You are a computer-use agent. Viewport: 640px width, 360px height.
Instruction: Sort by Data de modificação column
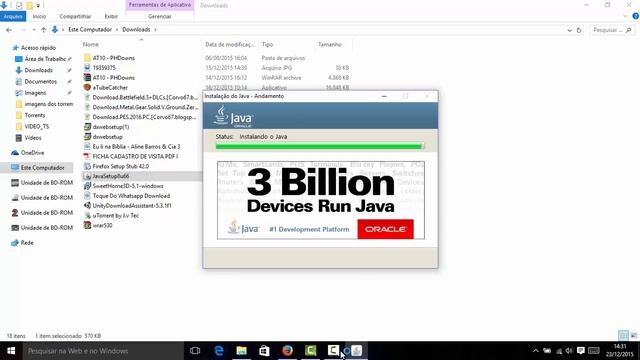tap(230, 44)
